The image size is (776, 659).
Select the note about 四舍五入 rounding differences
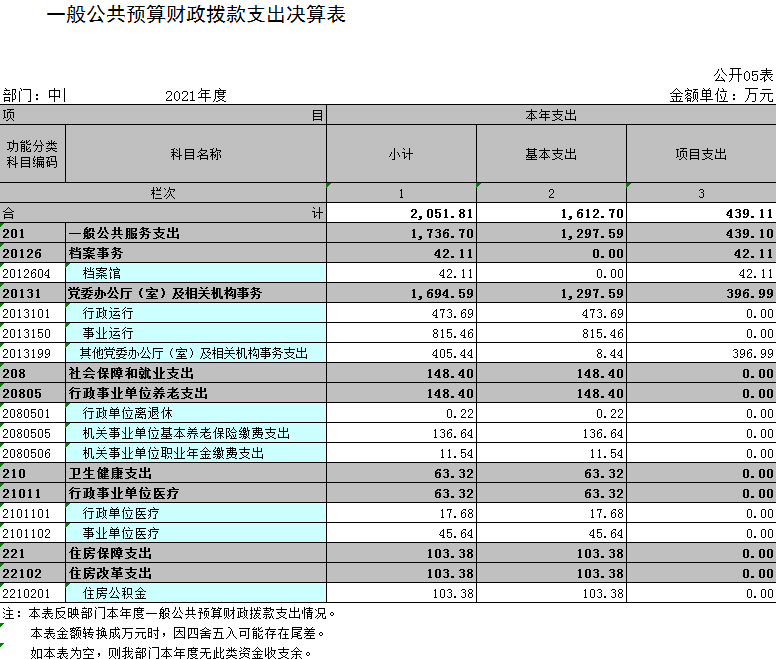click(x=178, y=633)
